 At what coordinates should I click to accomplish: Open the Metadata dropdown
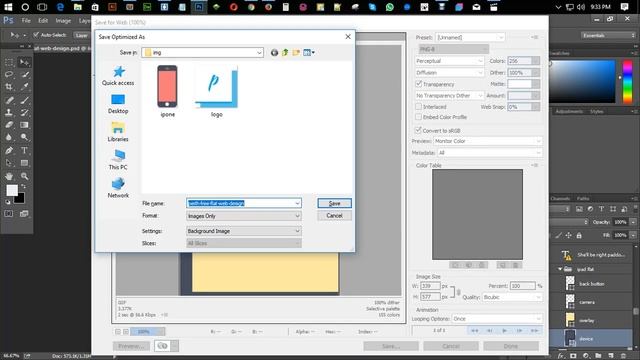point(490,153)
